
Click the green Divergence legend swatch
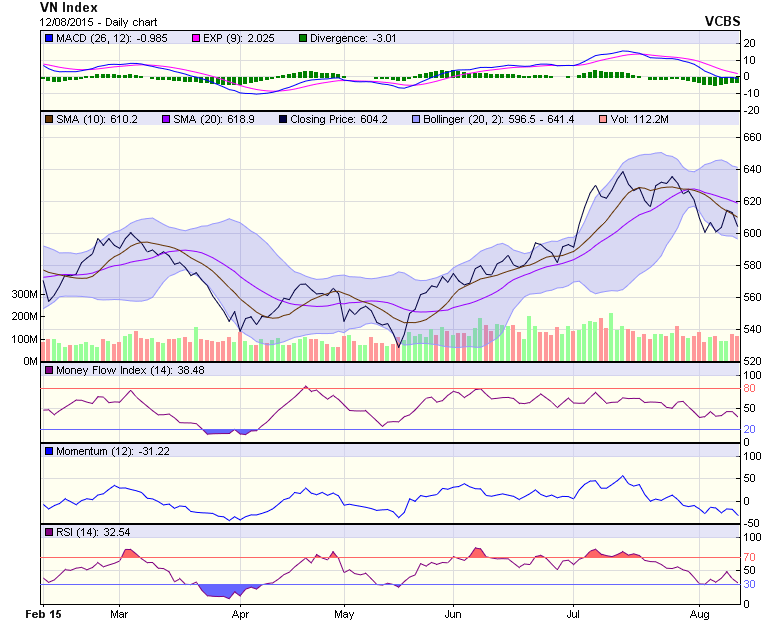[305, 38]
